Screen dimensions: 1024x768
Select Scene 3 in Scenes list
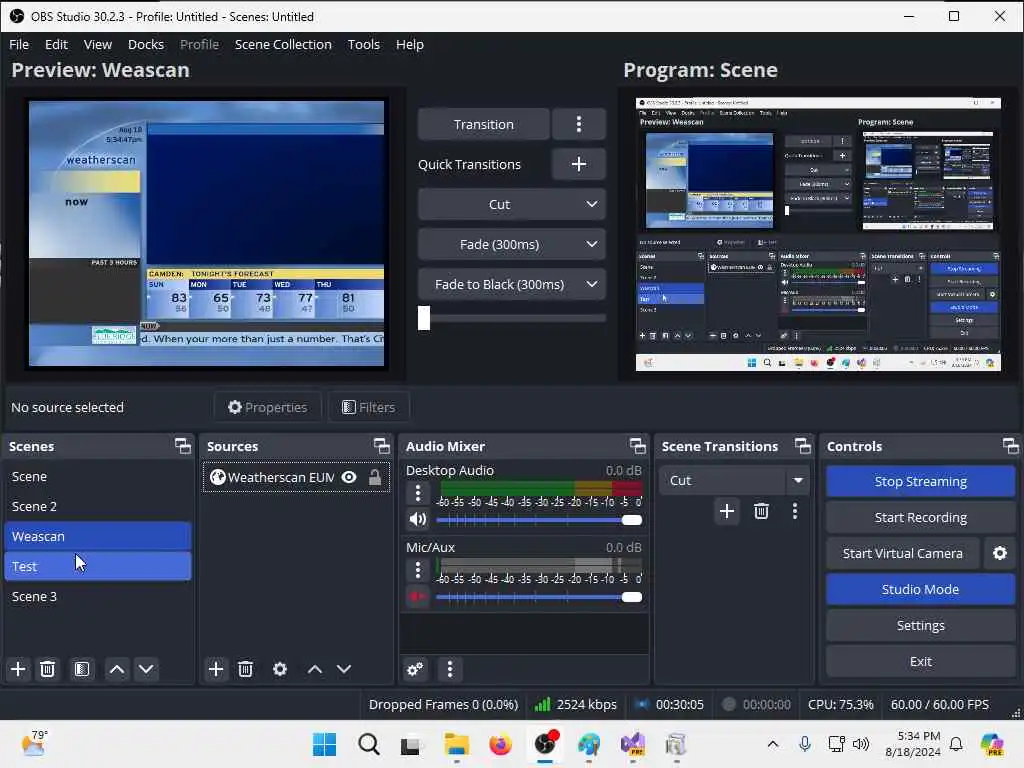coord(98,596)
